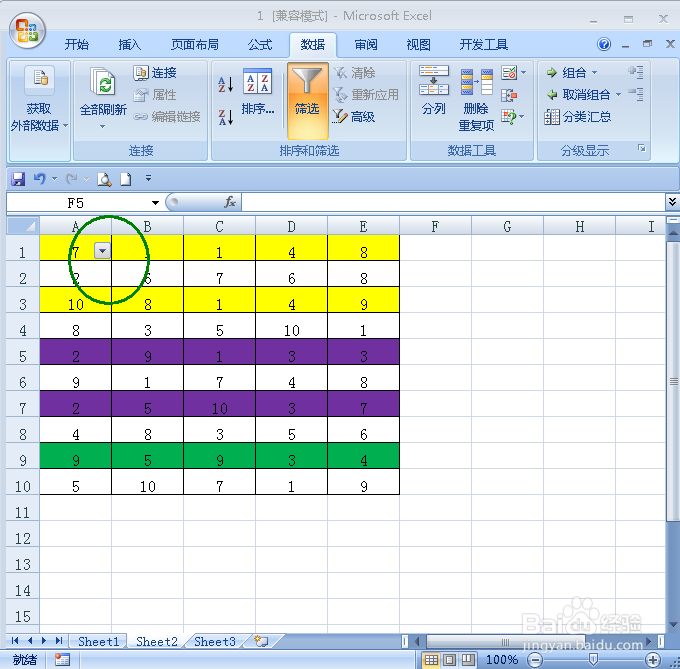Go to the last sheet navigation arrow
The height and width of the screenshot is (669, 680).
[59, 640]
